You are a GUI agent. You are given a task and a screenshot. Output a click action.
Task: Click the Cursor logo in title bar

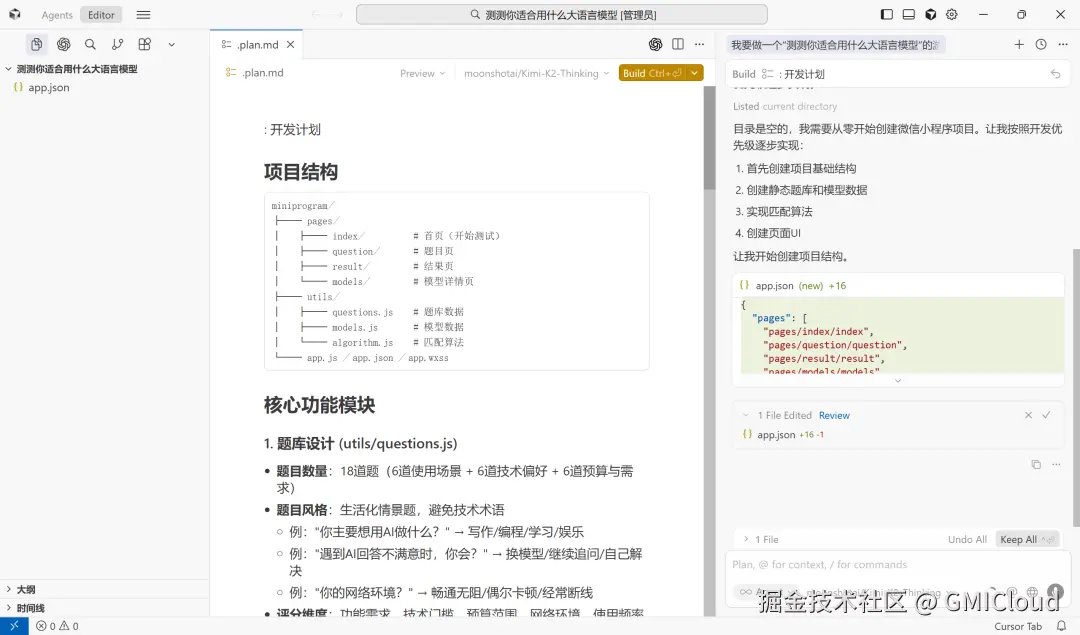14,14
